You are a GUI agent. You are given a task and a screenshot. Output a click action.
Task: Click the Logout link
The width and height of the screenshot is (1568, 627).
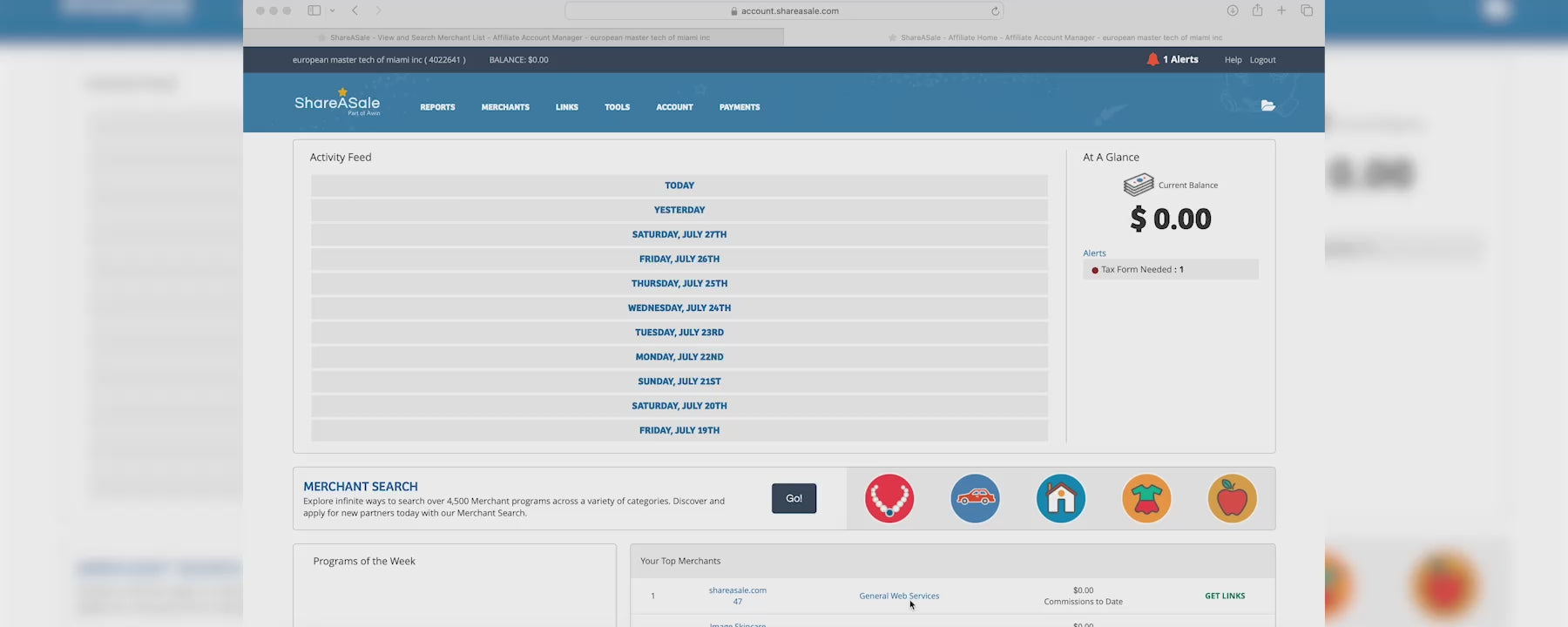1262,60
